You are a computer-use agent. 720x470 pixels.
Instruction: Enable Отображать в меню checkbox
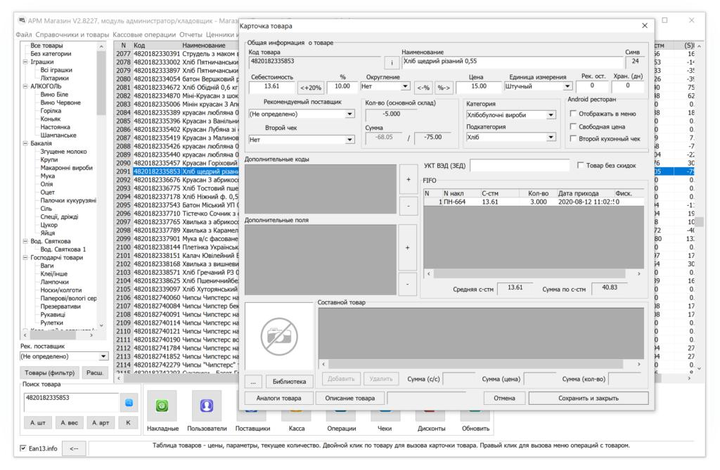click(573, 113)
